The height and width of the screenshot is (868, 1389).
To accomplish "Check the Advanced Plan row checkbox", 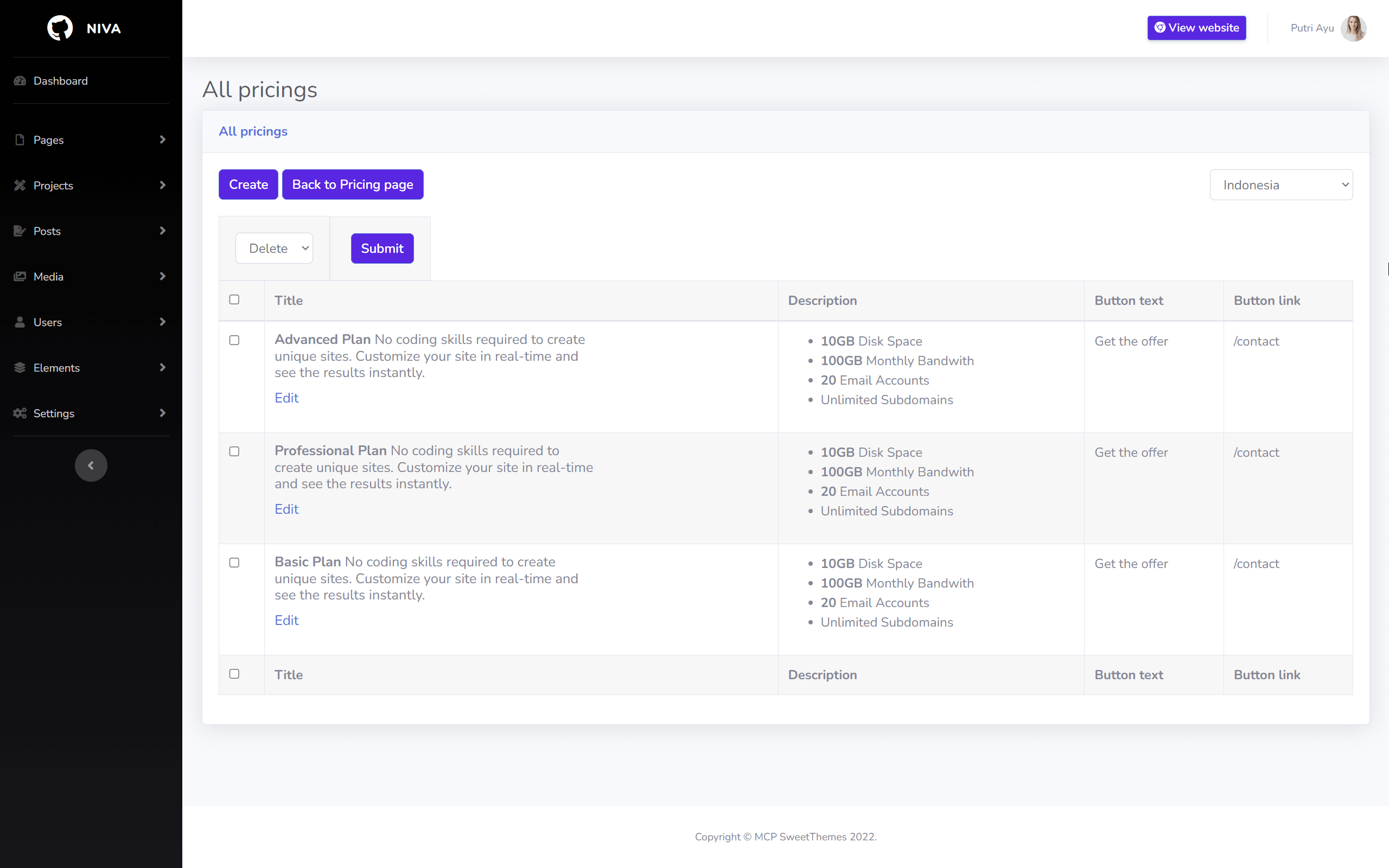I will click(x=234, y=340).
